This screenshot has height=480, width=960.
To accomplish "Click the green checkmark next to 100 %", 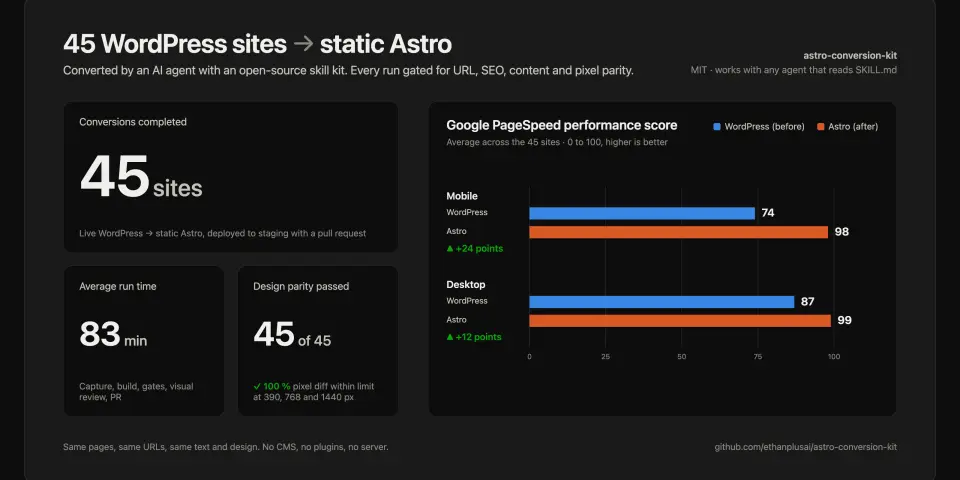I will click(x=257, y=386).
